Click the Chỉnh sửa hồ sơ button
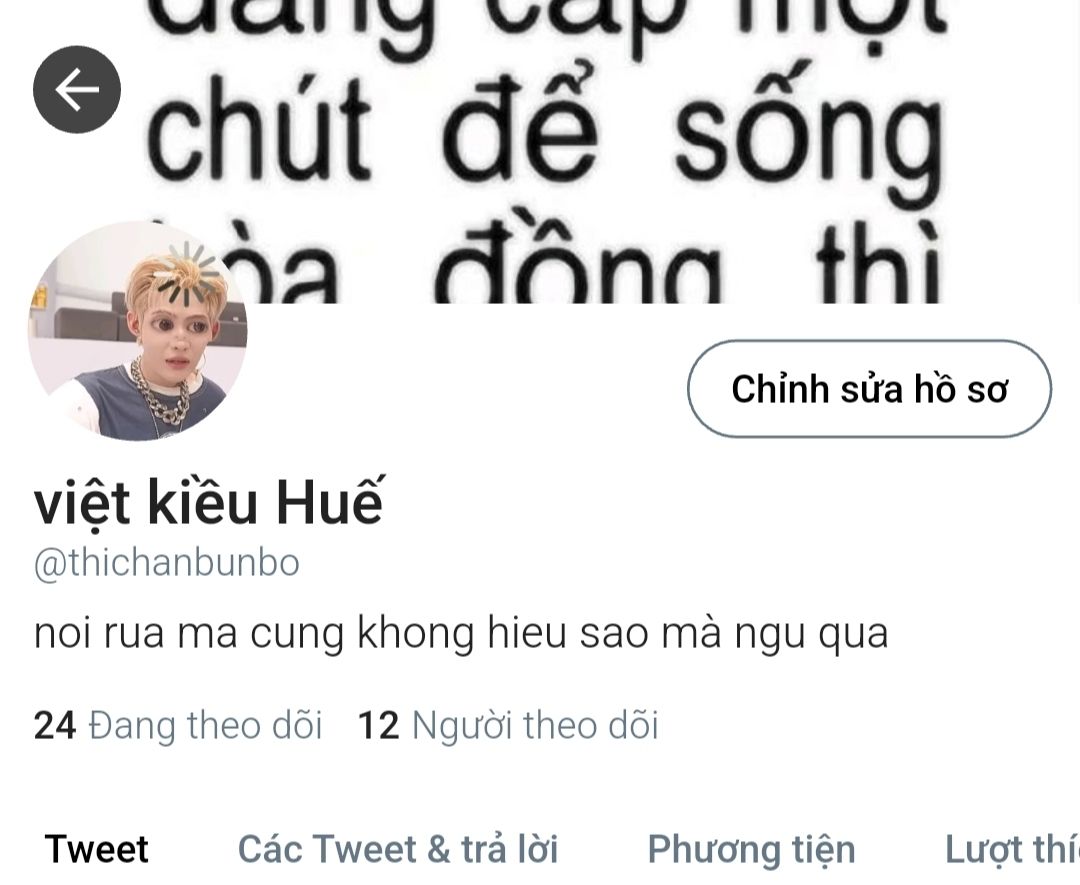 pos(869,389)
